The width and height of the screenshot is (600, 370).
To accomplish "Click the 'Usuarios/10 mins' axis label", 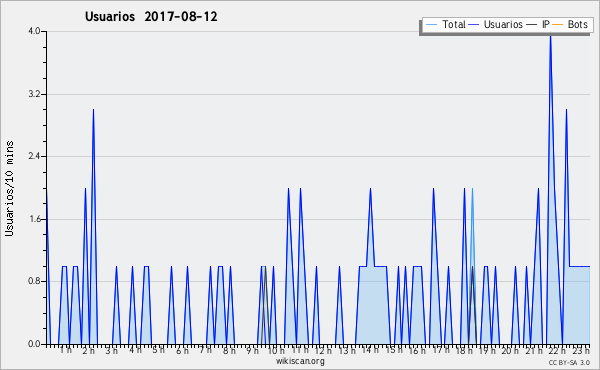I will coord(9,188).
